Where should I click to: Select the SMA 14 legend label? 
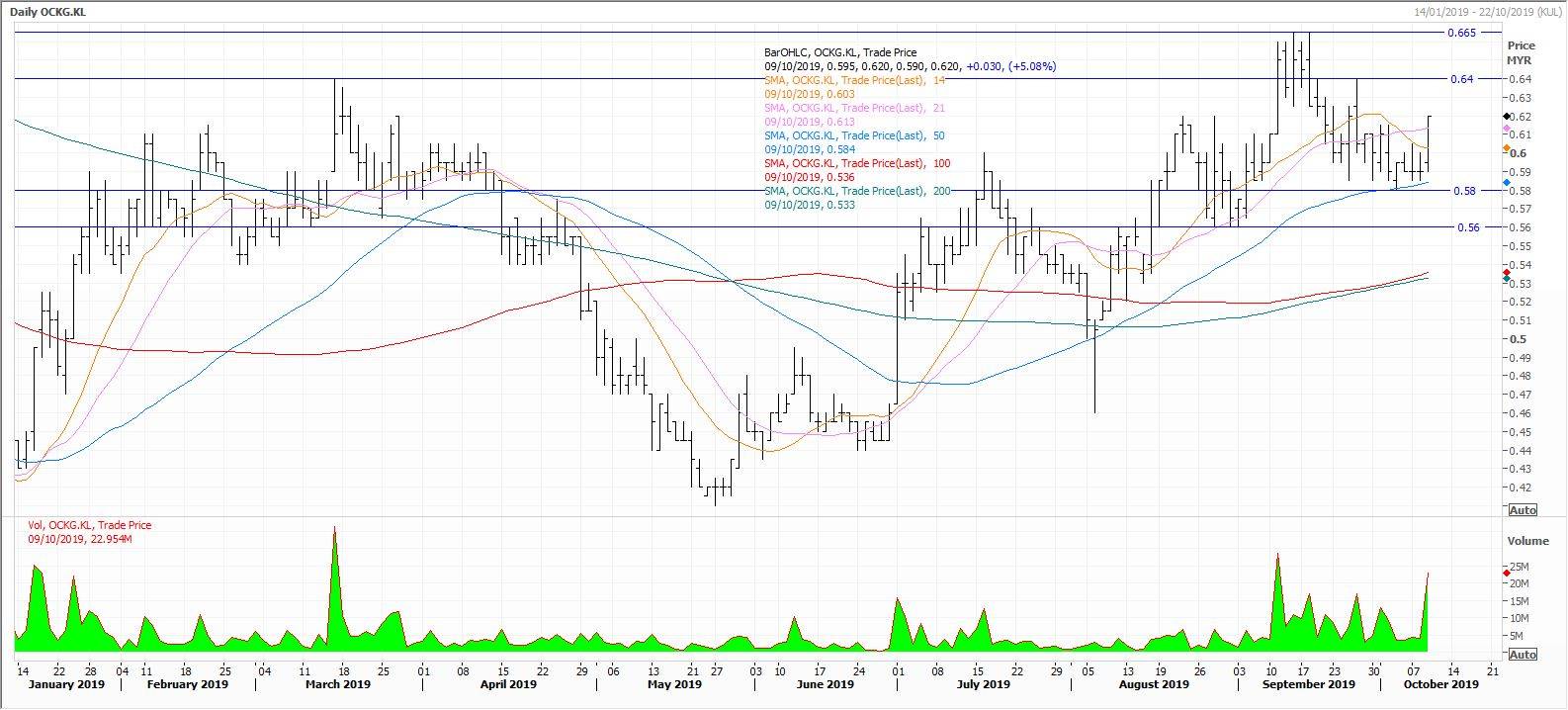coord(854,80)
